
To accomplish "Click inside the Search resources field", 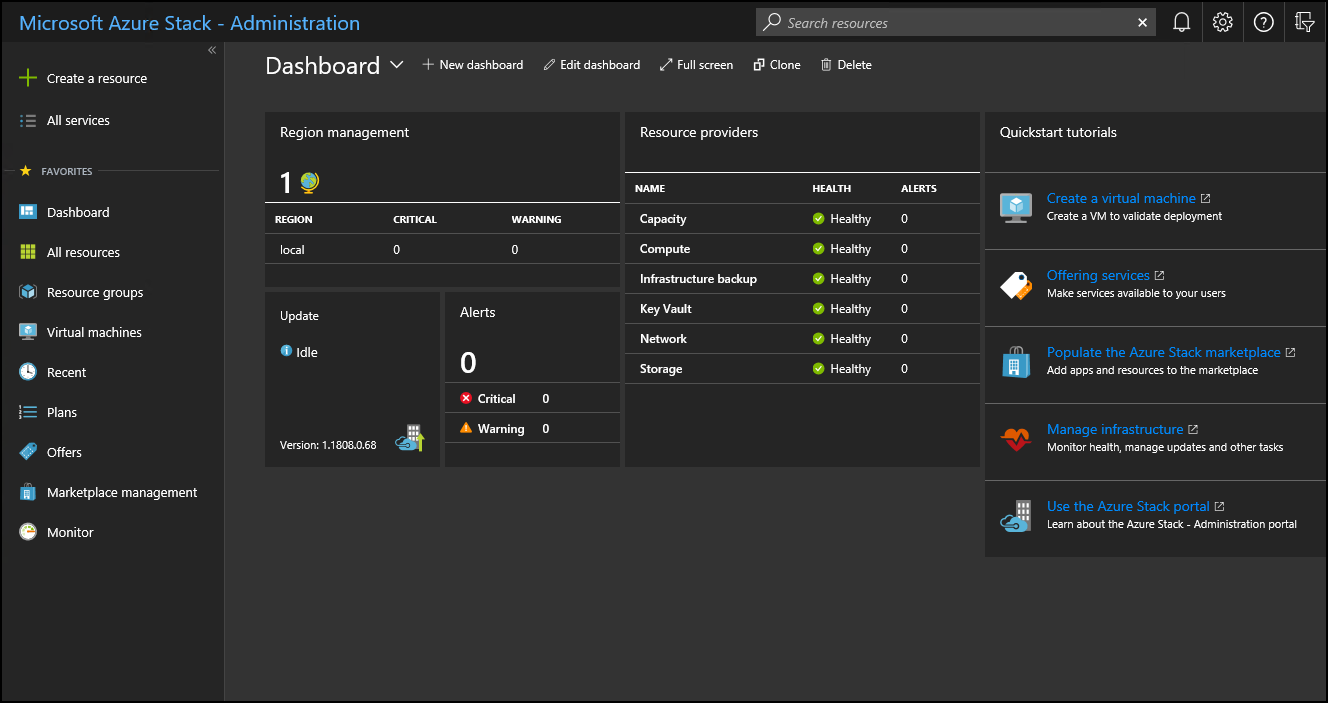I will pos(950,22).
